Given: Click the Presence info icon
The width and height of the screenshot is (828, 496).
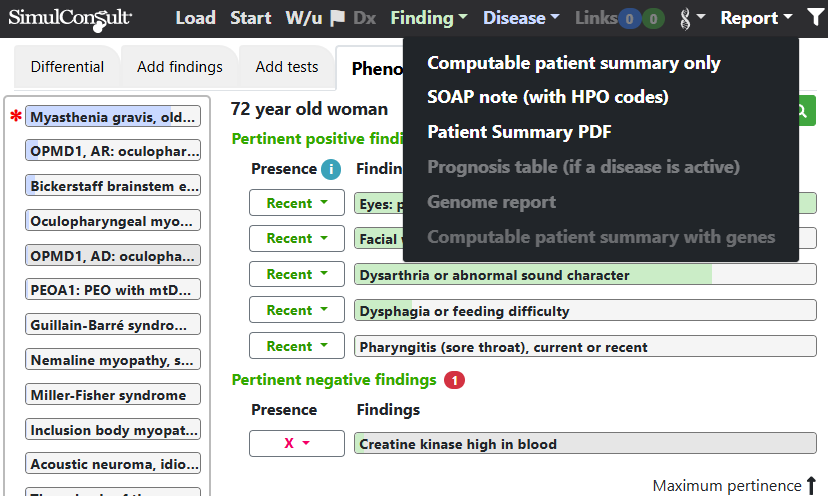Looking at the screenshot, I should pos(331,169).
